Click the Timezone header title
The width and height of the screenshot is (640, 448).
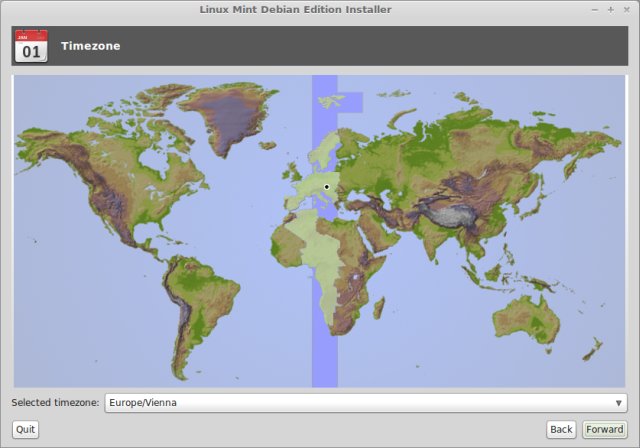pyautogui.click(x=90, y=46)
